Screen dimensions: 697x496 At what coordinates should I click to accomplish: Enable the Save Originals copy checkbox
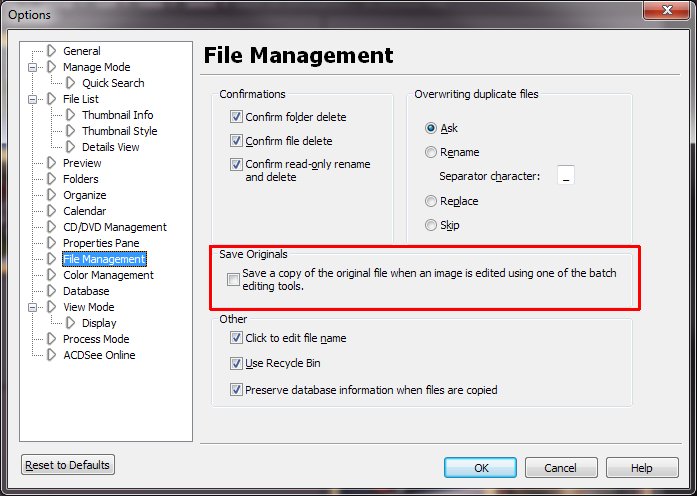coord(233,279)
